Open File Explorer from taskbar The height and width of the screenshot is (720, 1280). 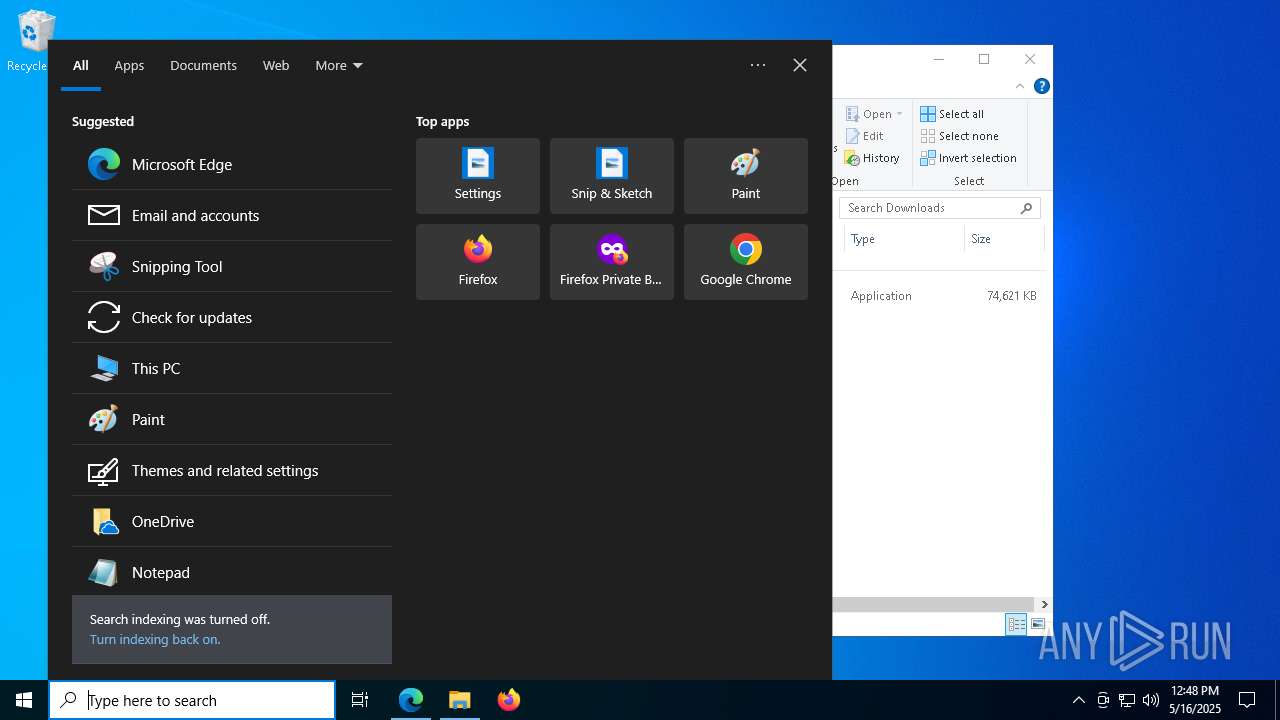460,700
